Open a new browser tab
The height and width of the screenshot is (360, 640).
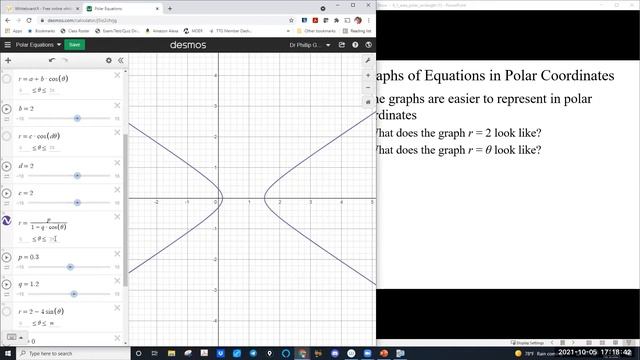pos(170,8)
